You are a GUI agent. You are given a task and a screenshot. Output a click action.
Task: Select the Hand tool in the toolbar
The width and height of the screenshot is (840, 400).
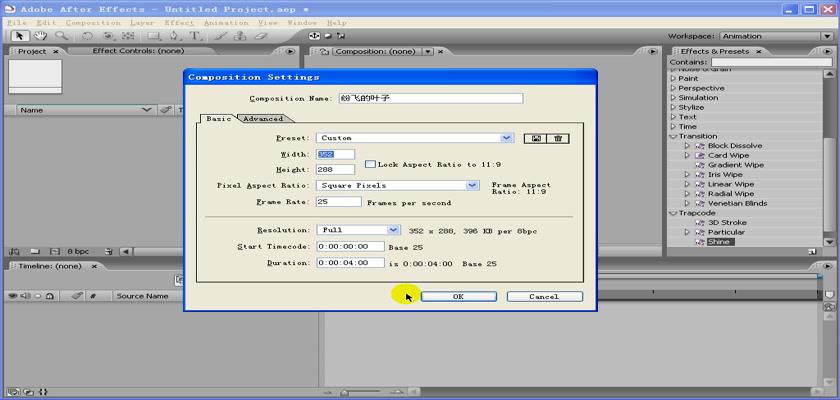(42, 36)
